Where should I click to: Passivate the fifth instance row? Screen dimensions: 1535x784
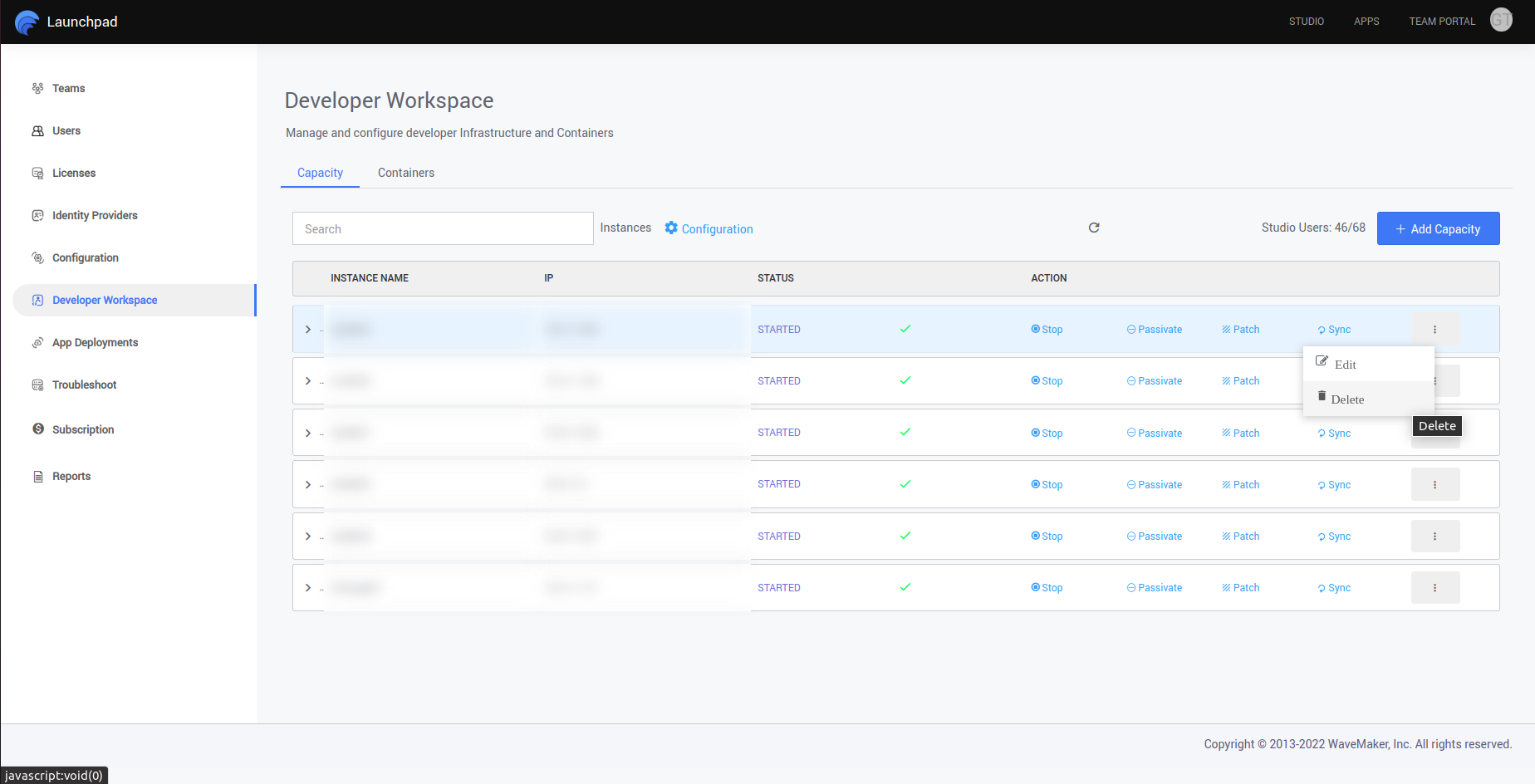1155,537
